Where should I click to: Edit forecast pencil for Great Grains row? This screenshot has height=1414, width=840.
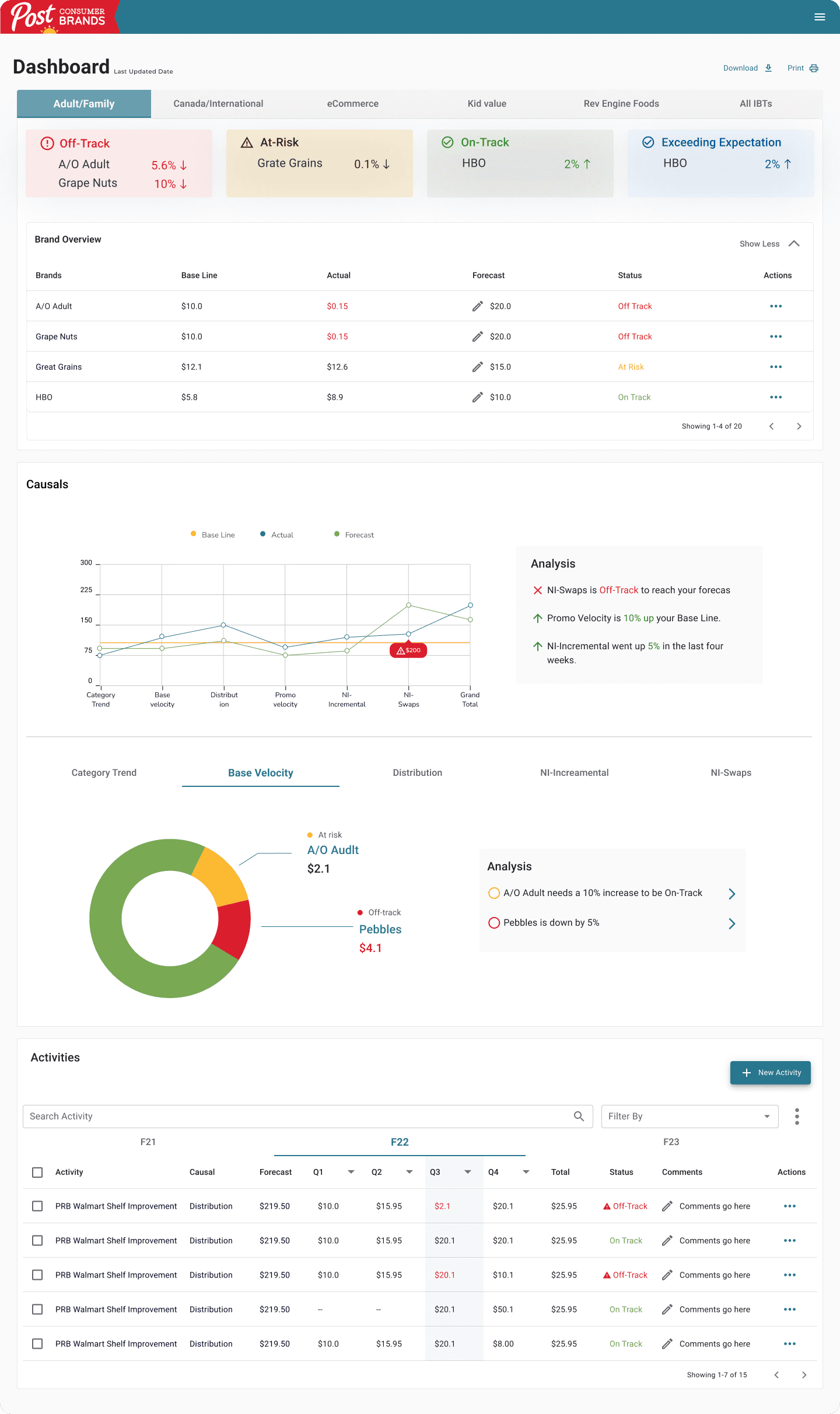[x=478, y=367]
